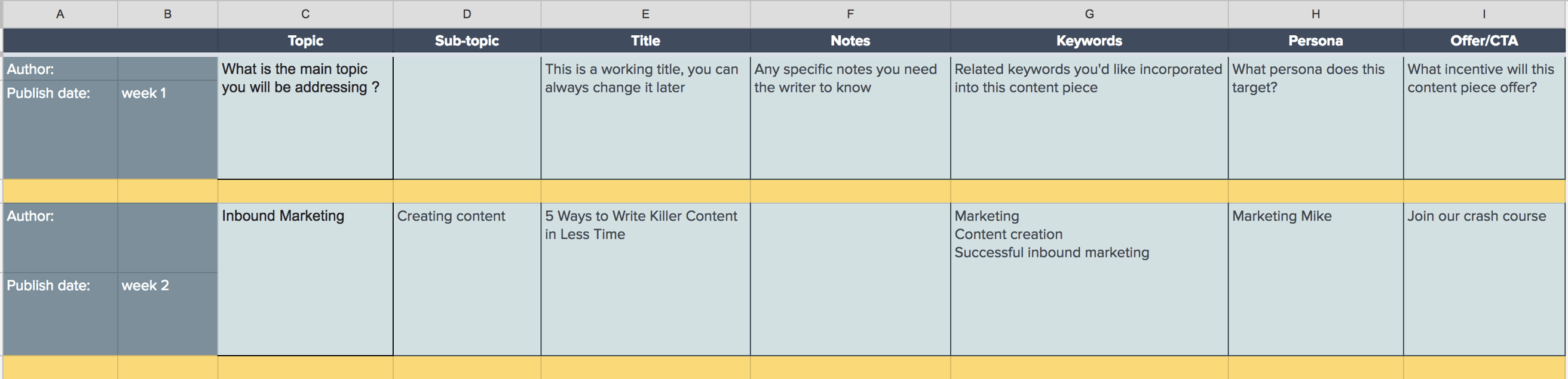Select column I header
This screenshot has width=1568, height=379.
[x=1483, y=13]
